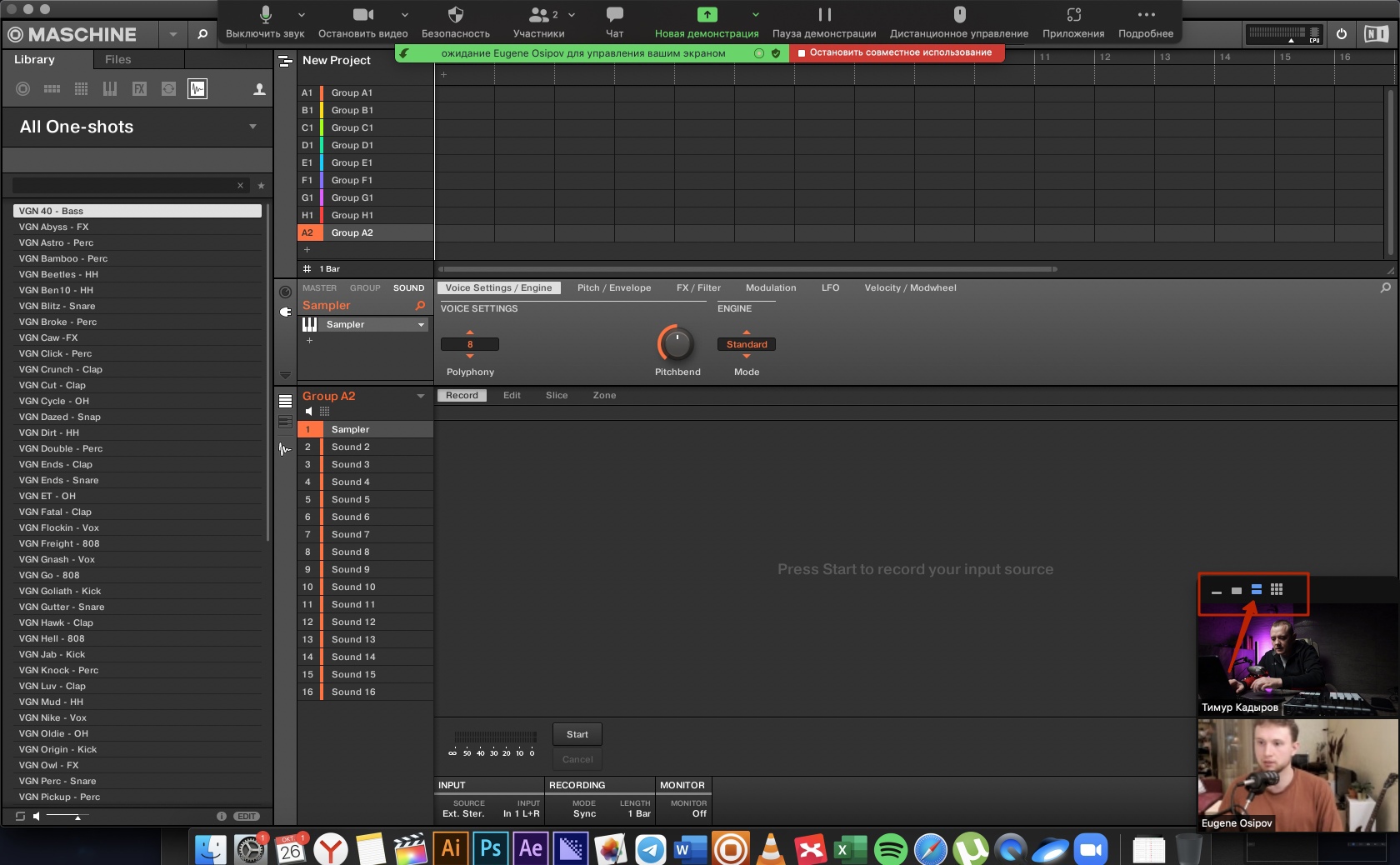The image size is (1400, 865).
Task: Open Zoom audio options chevron
Action: [302, 14]
